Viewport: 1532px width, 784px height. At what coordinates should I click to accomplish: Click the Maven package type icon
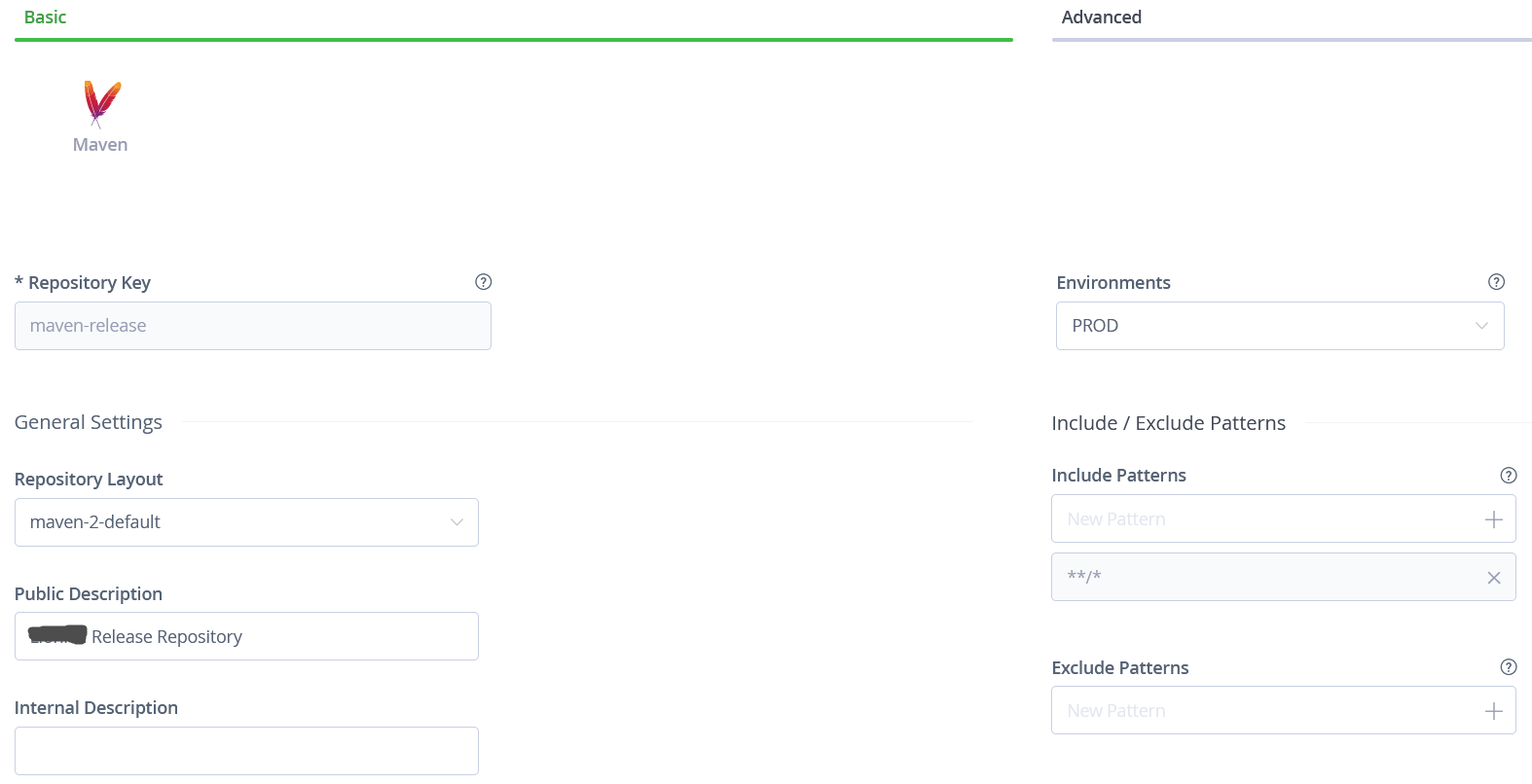101,105
